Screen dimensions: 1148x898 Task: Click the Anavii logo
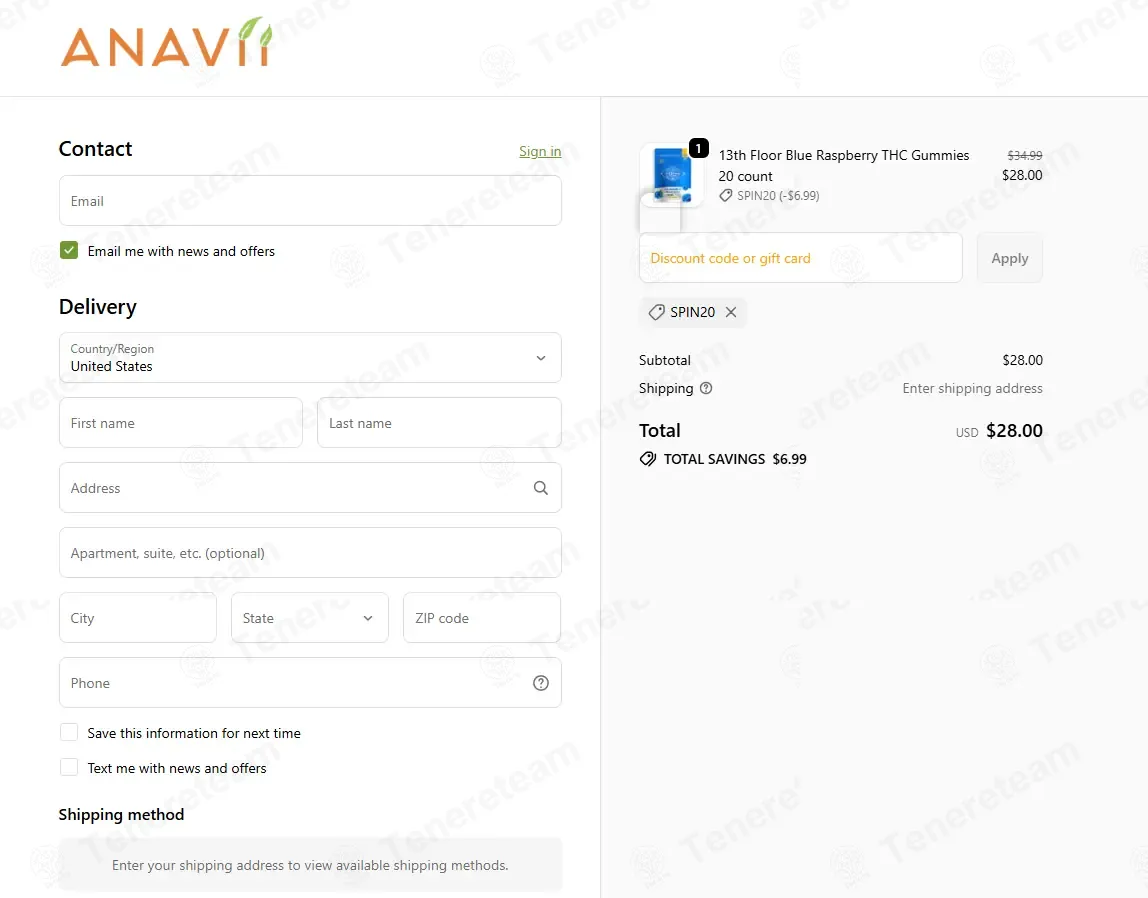(x=166, y=42)
